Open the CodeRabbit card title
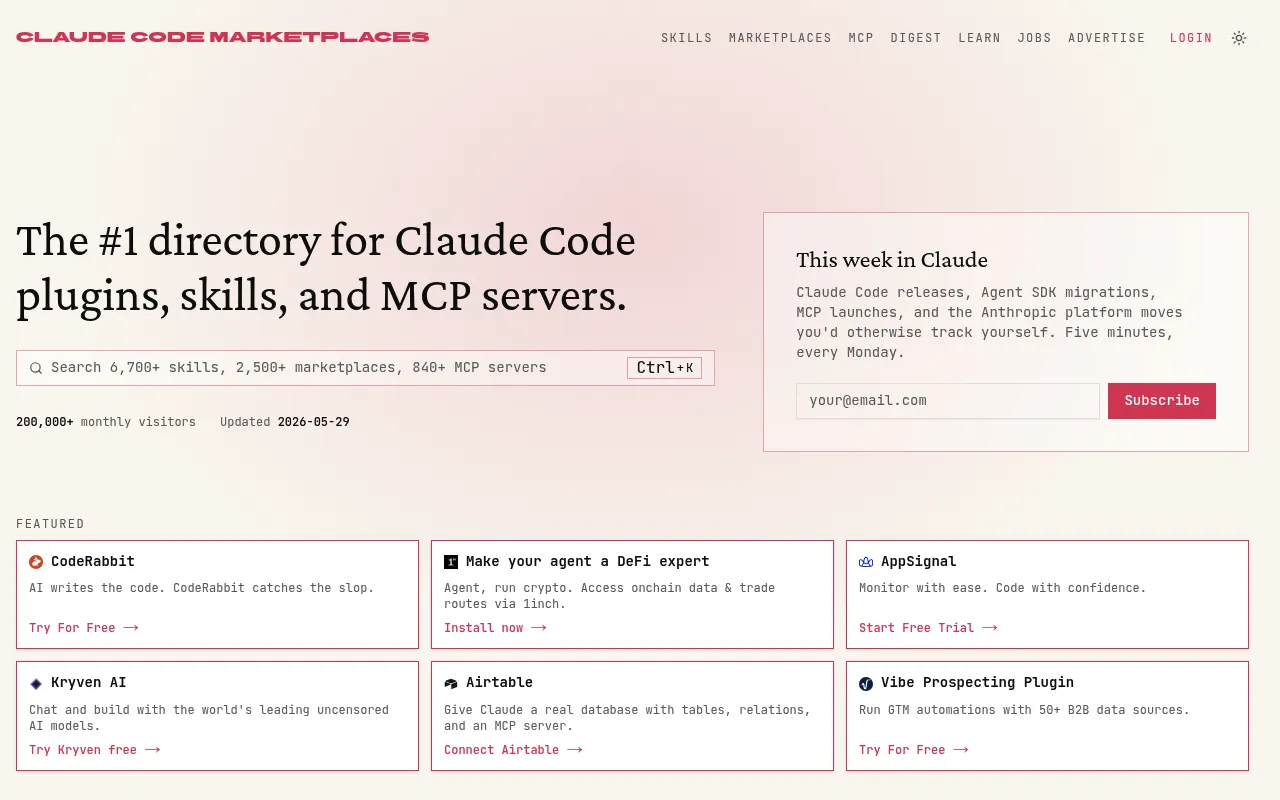This screenshot has width=1280, height=800. (x=93, y=562)
